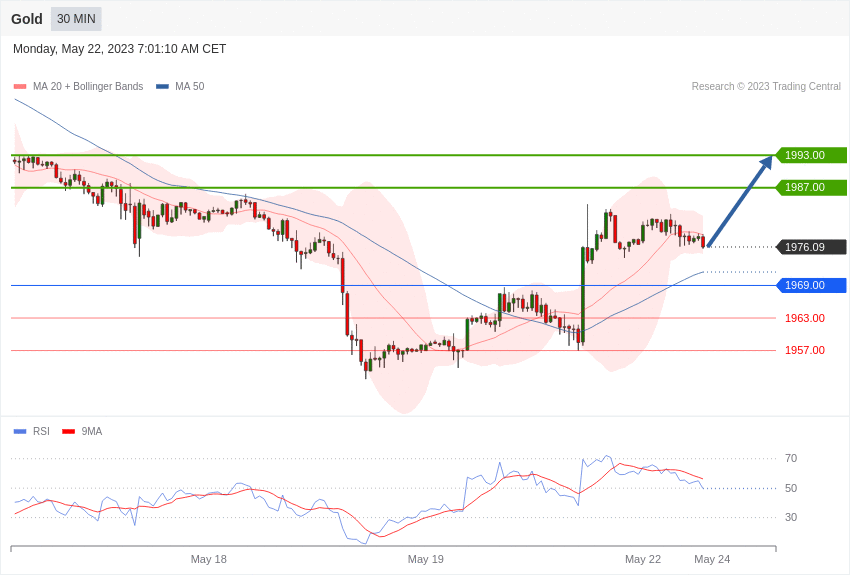The height and width of the screenshot is (576, 850).
Task: Click the 1993.00 green resistance label
Action: (x=811, y=155)
